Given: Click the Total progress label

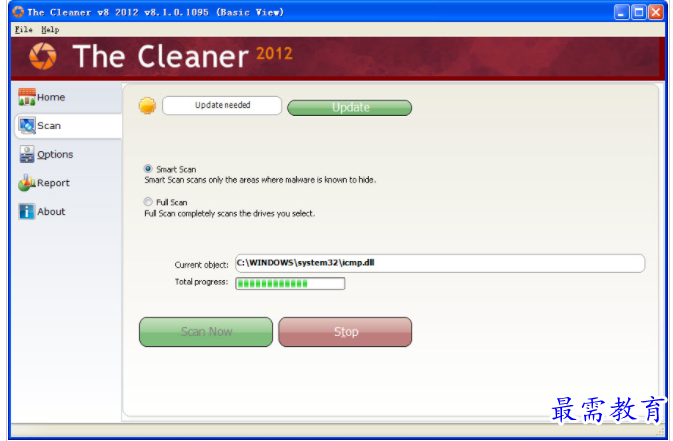Looking at the screenshot, I should pyautogui.click(x=201, y=282).
